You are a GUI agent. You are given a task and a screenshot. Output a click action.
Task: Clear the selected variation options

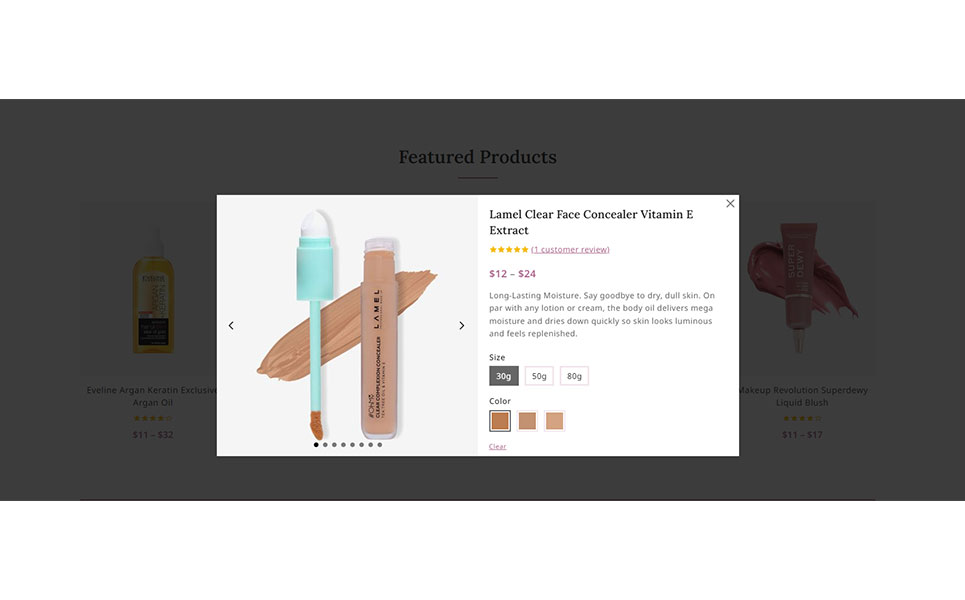(497, 447)
